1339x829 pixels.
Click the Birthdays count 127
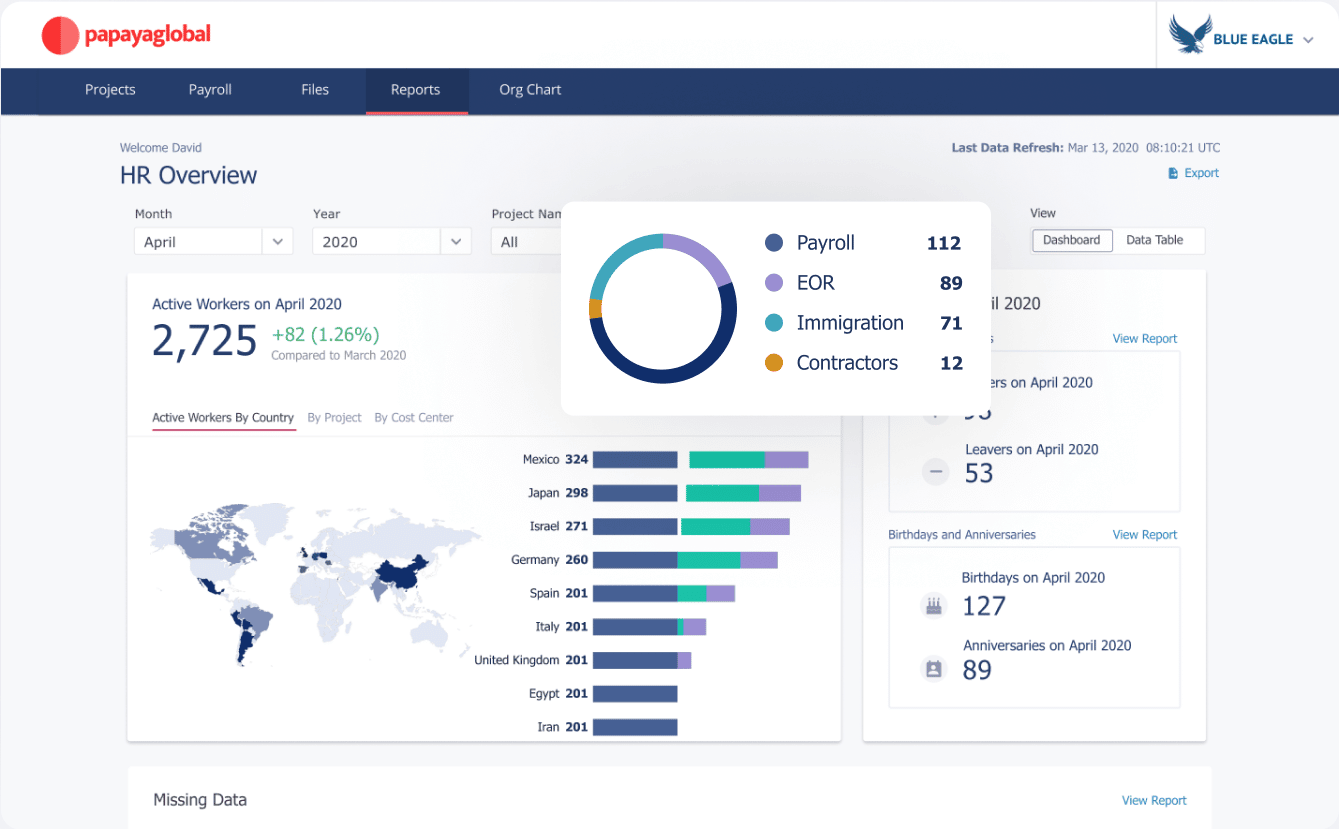[x=984, y=606]
